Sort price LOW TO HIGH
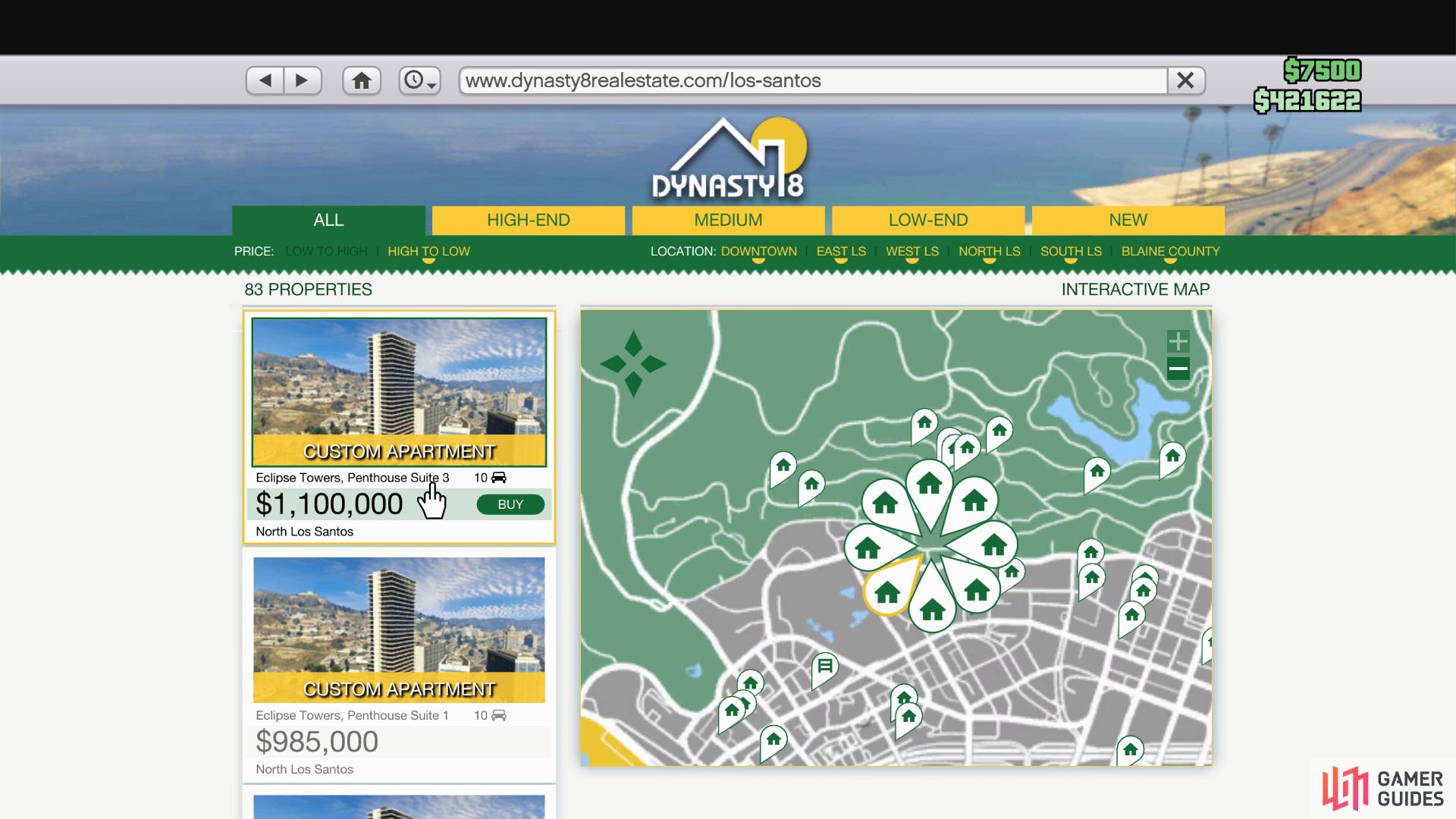The image size is (1456, 819). [326, 251]
